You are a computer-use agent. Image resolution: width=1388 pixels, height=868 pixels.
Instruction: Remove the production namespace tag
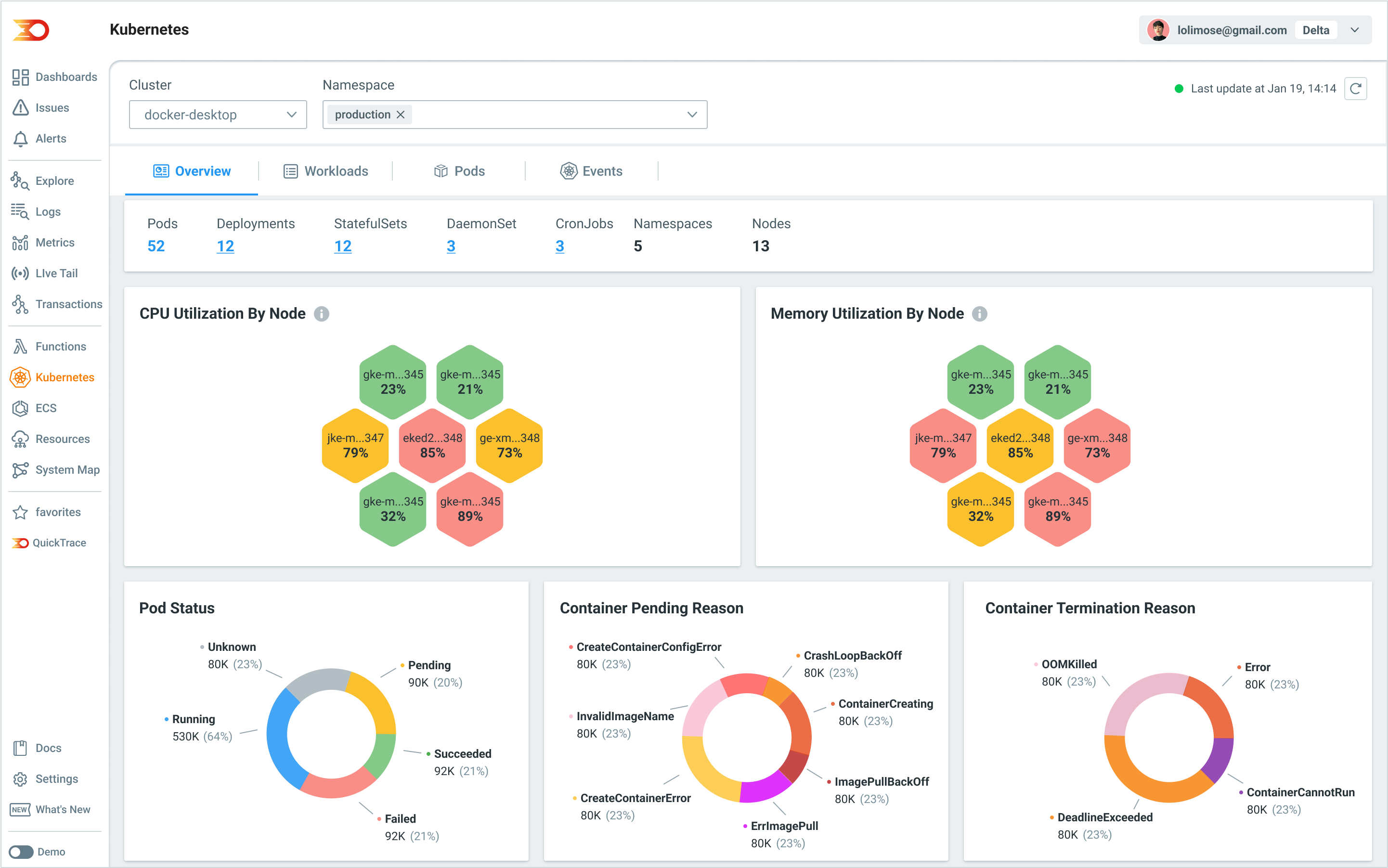401,115
